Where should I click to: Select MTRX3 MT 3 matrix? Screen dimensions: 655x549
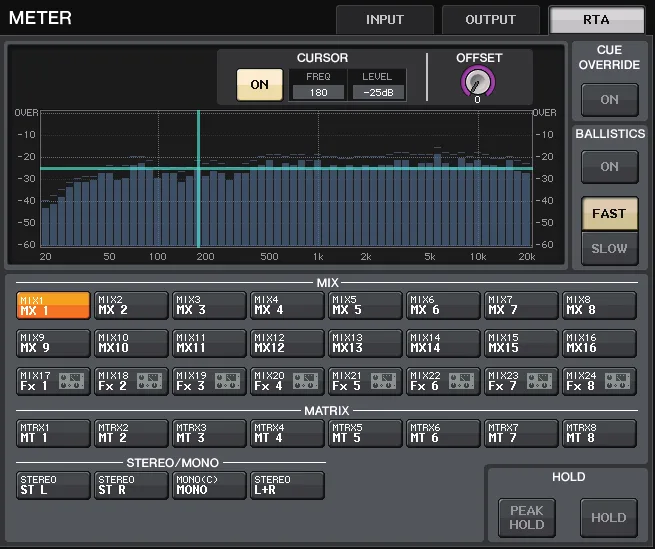pyautogui.click(x=209, y=434)
